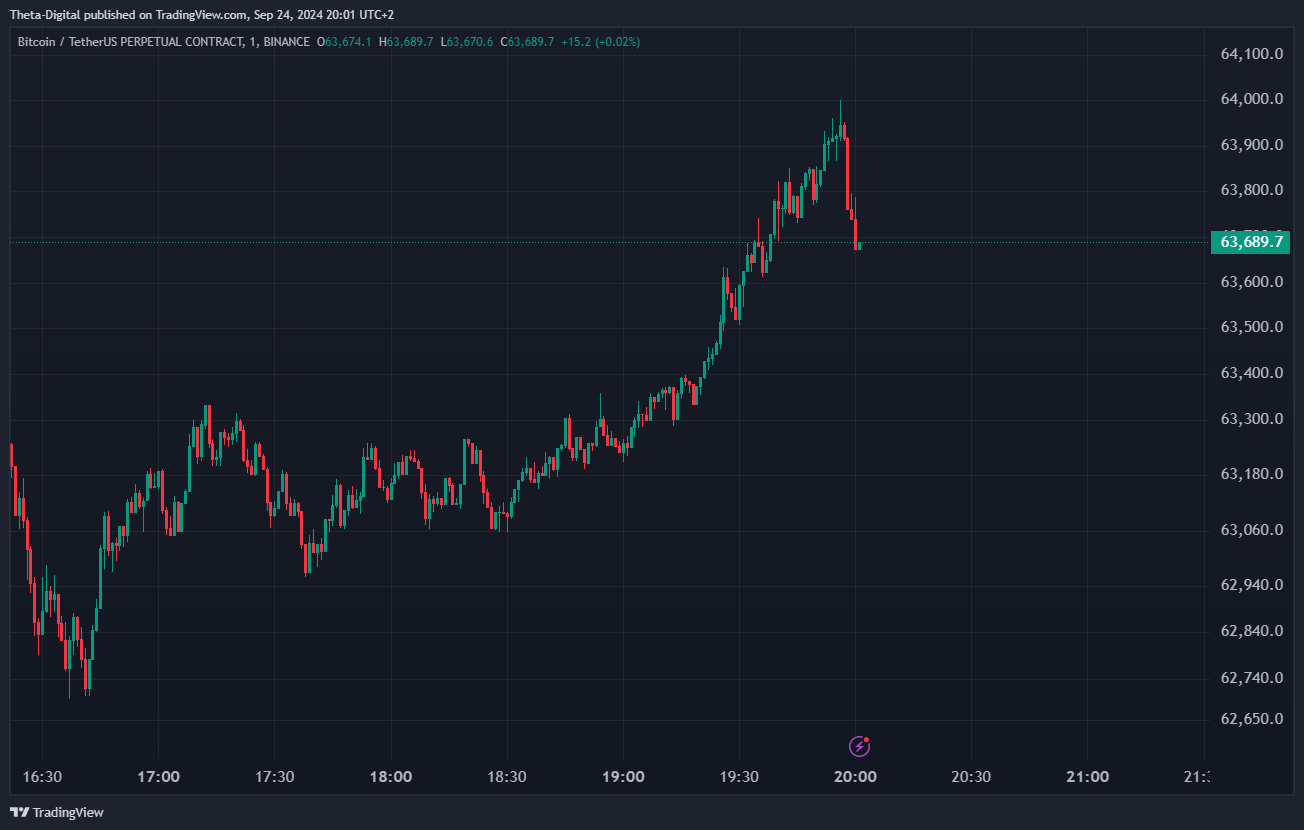Click the 64,100.0 price axis label

1252,54
